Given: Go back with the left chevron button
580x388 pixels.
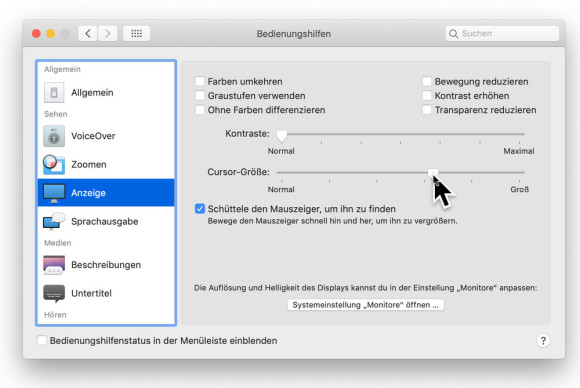Looking at the screenshot, I should pyautogui.click(x=88, y=34).
